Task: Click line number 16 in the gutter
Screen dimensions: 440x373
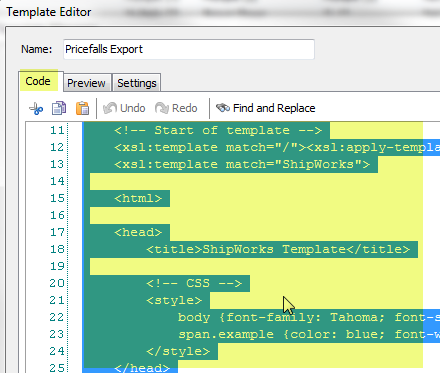Action: 57,215
